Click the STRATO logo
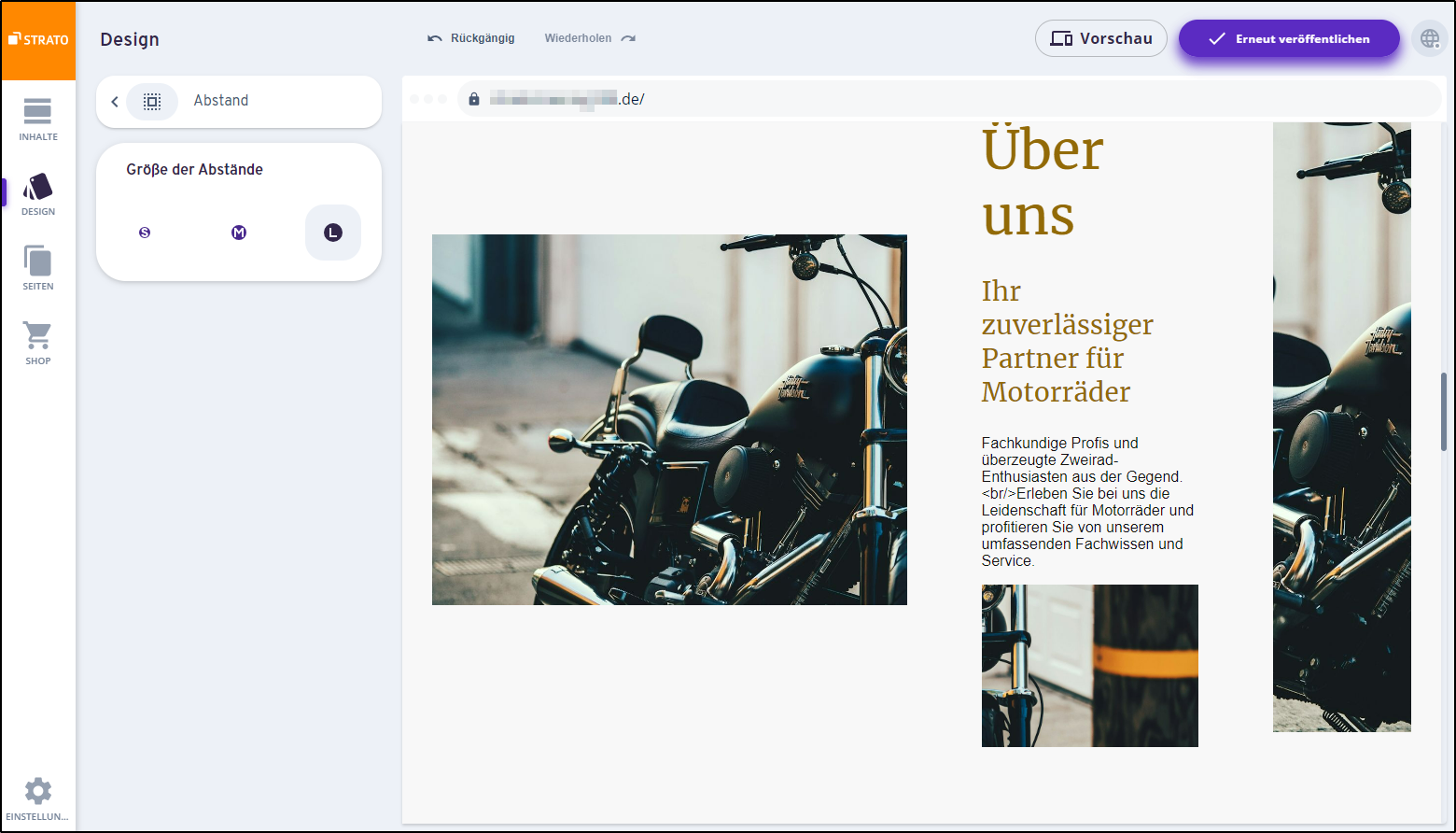Image resolution: width=1456 pixels, height=833 pixels. (38, 38)
